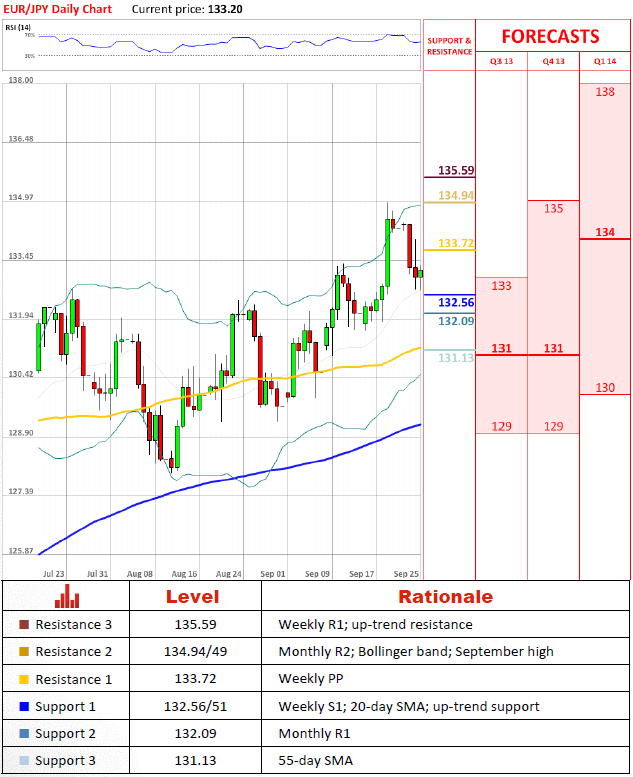This screenshot has height=777, width=633.
Task: Select the 132.56 support label on chart
Action: (x=455, y=302)
